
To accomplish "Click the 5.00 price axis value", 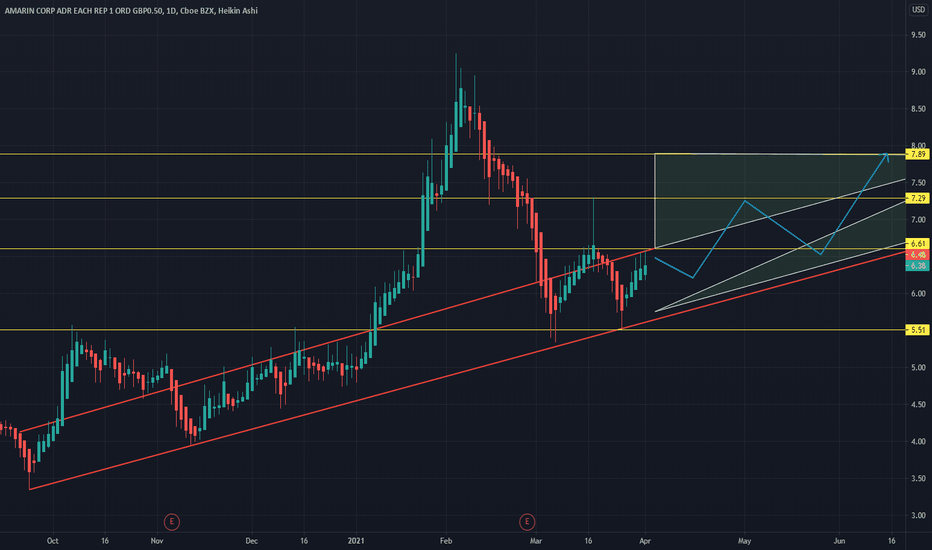I will 918,367.
